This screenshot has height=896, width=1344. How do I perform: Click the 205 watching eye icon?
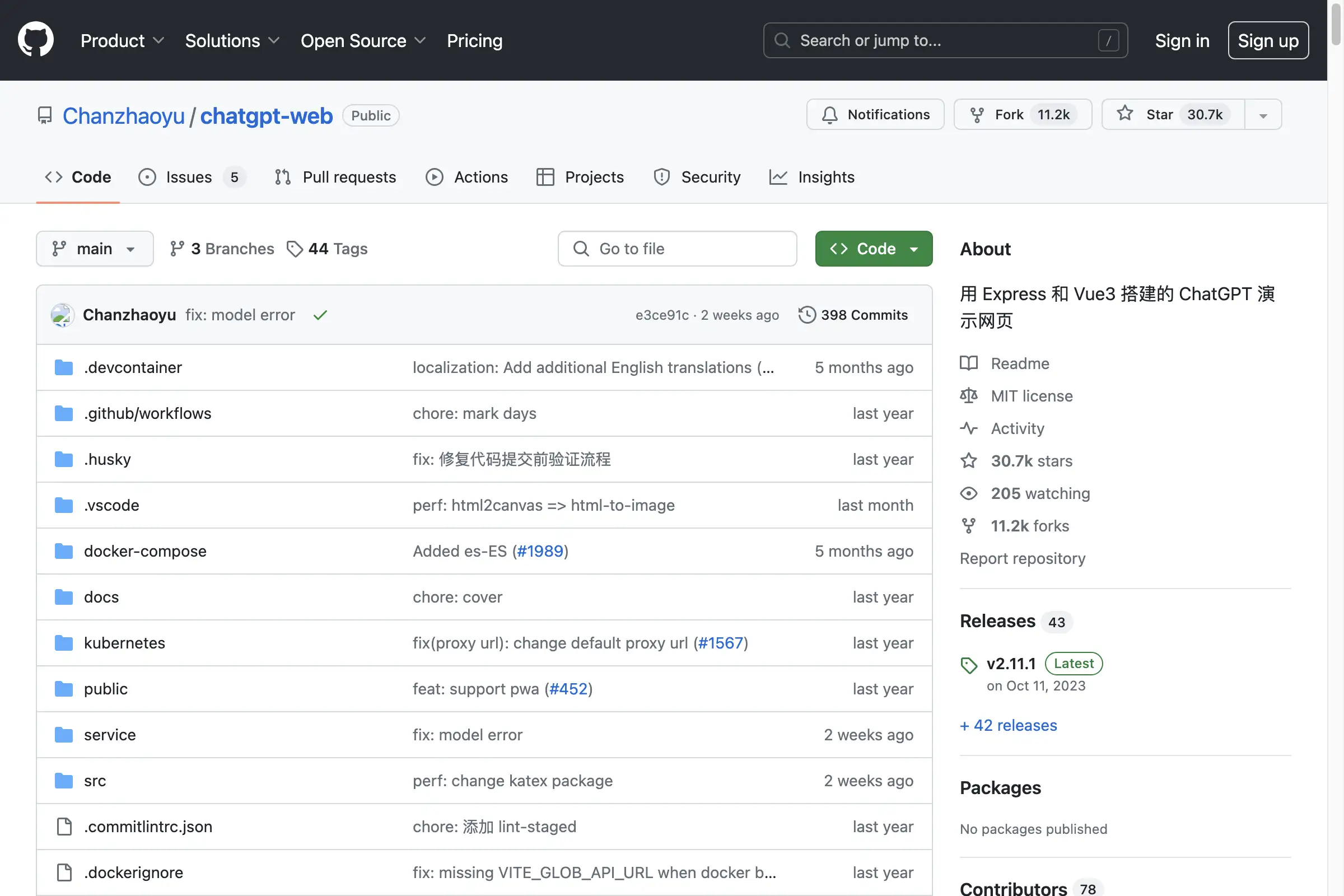[x=969, y=493]
